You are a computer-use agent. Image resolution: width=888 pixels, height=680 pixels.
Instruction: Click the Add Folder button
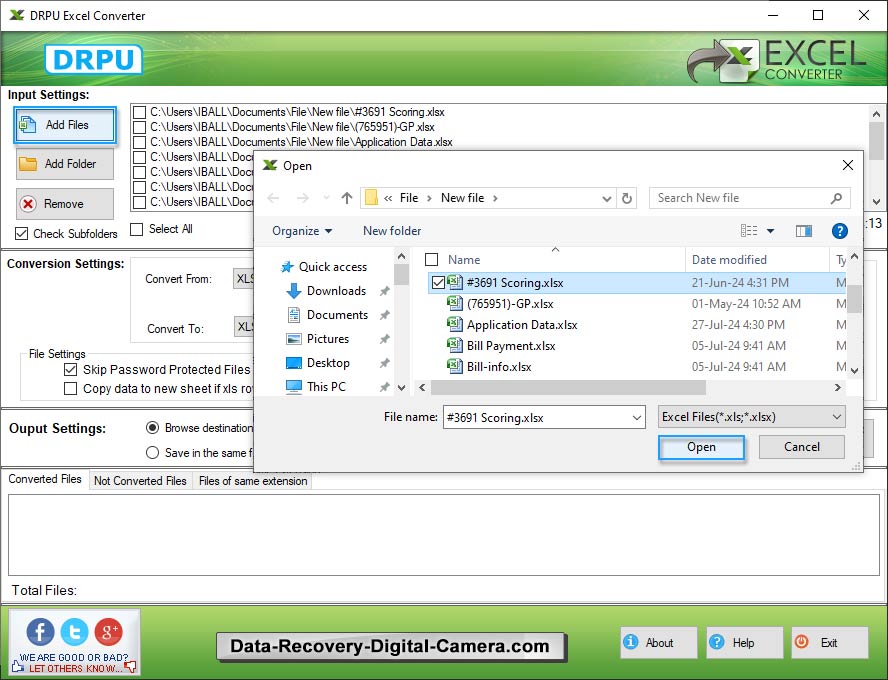[65, 164]
